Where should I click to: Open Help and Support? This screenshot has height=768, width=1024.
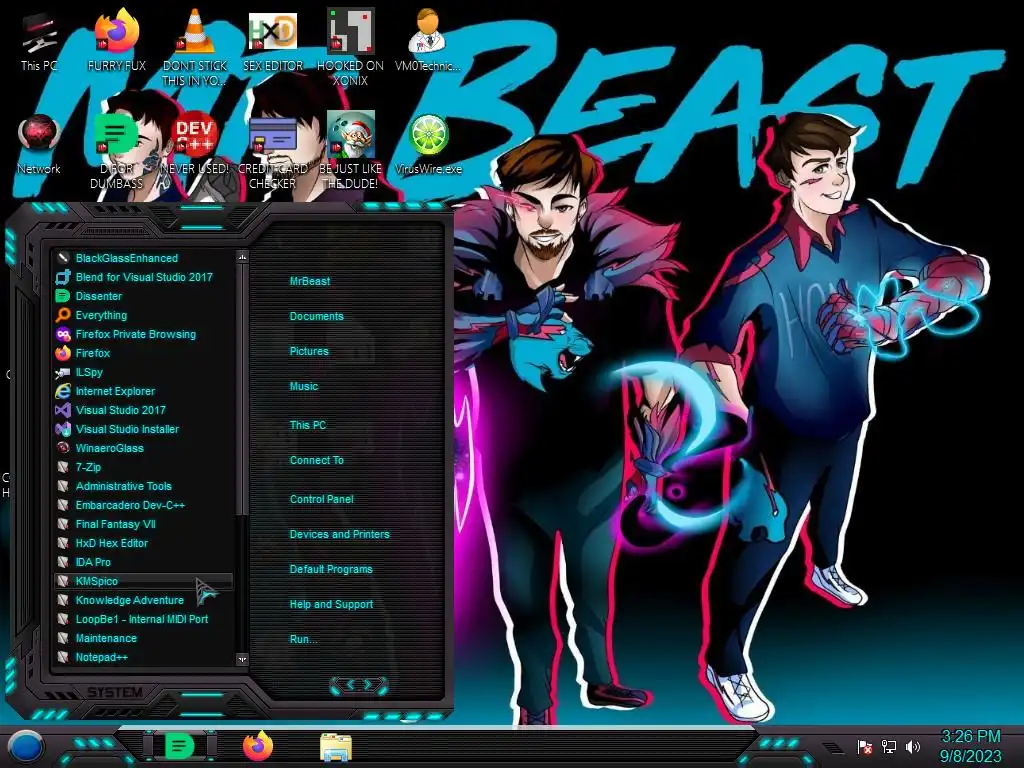332,605
